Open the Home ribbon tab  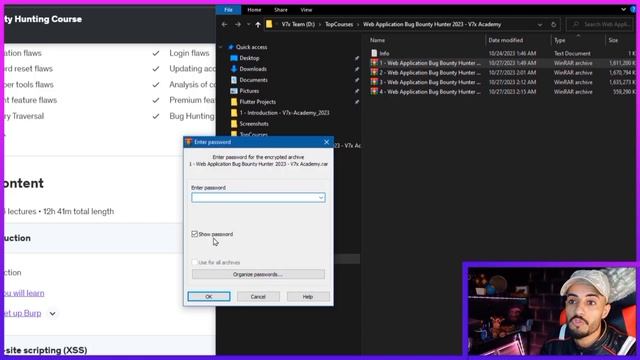(x=254, y=10)
